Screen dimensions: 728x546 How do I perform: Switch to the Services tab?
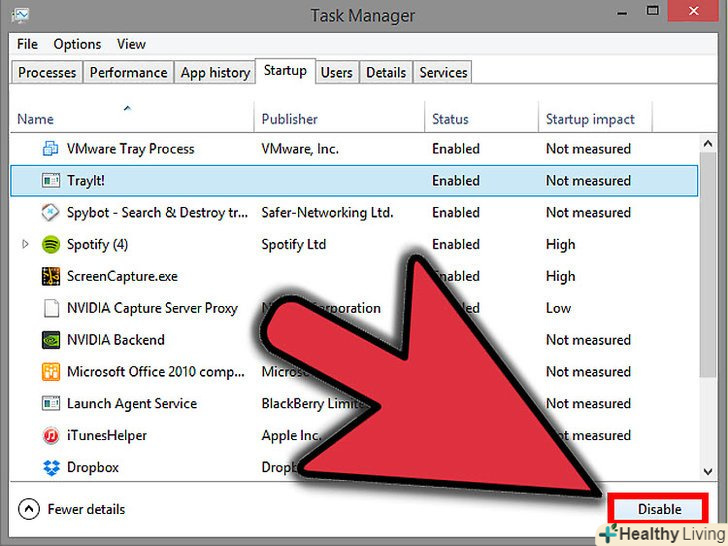click(x=443, y=72)
